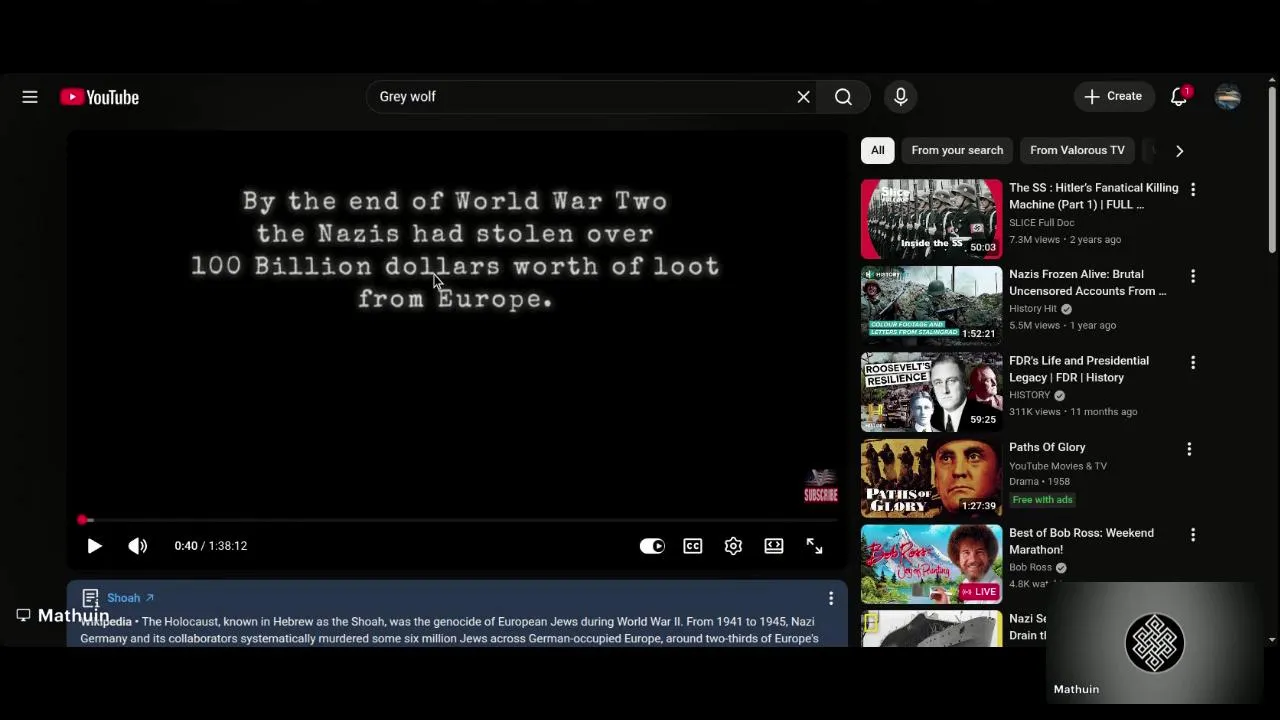This screenshot has height=720, width=1280.
Task: Click The SS Hitler's Fanatical title
Action: point(1093,196)
